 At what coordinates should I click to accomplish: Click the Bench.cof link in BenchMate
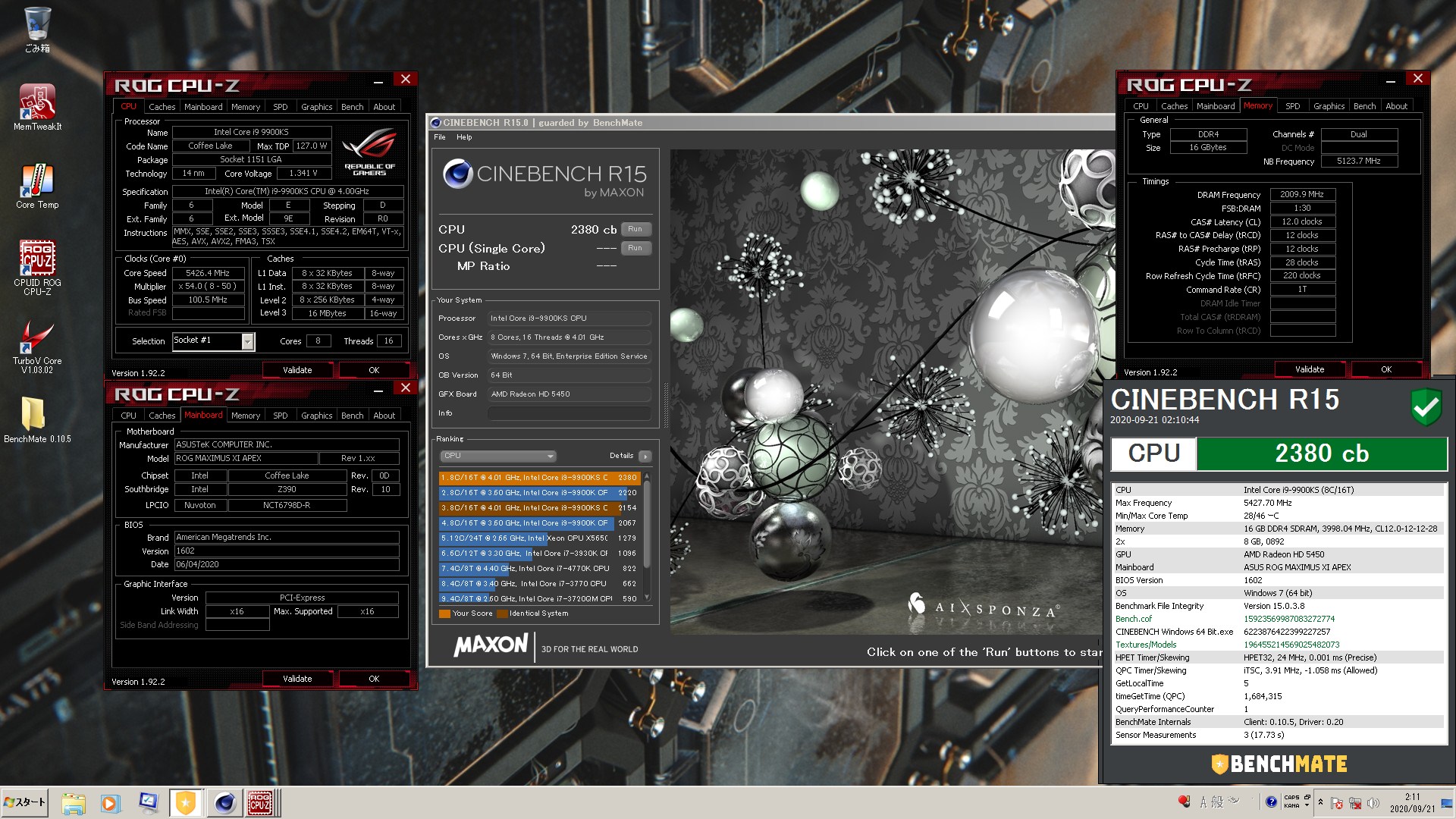coord(1133,619)
